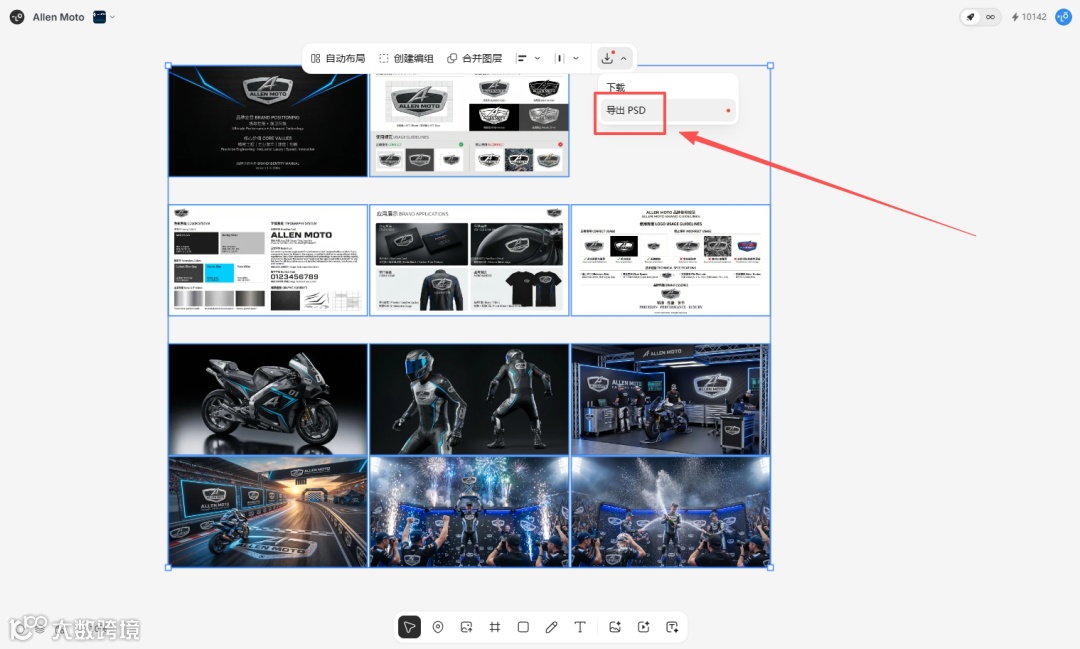Choose 下载 from the export menu
The image size is (1080, 649).
click(616, 87)
